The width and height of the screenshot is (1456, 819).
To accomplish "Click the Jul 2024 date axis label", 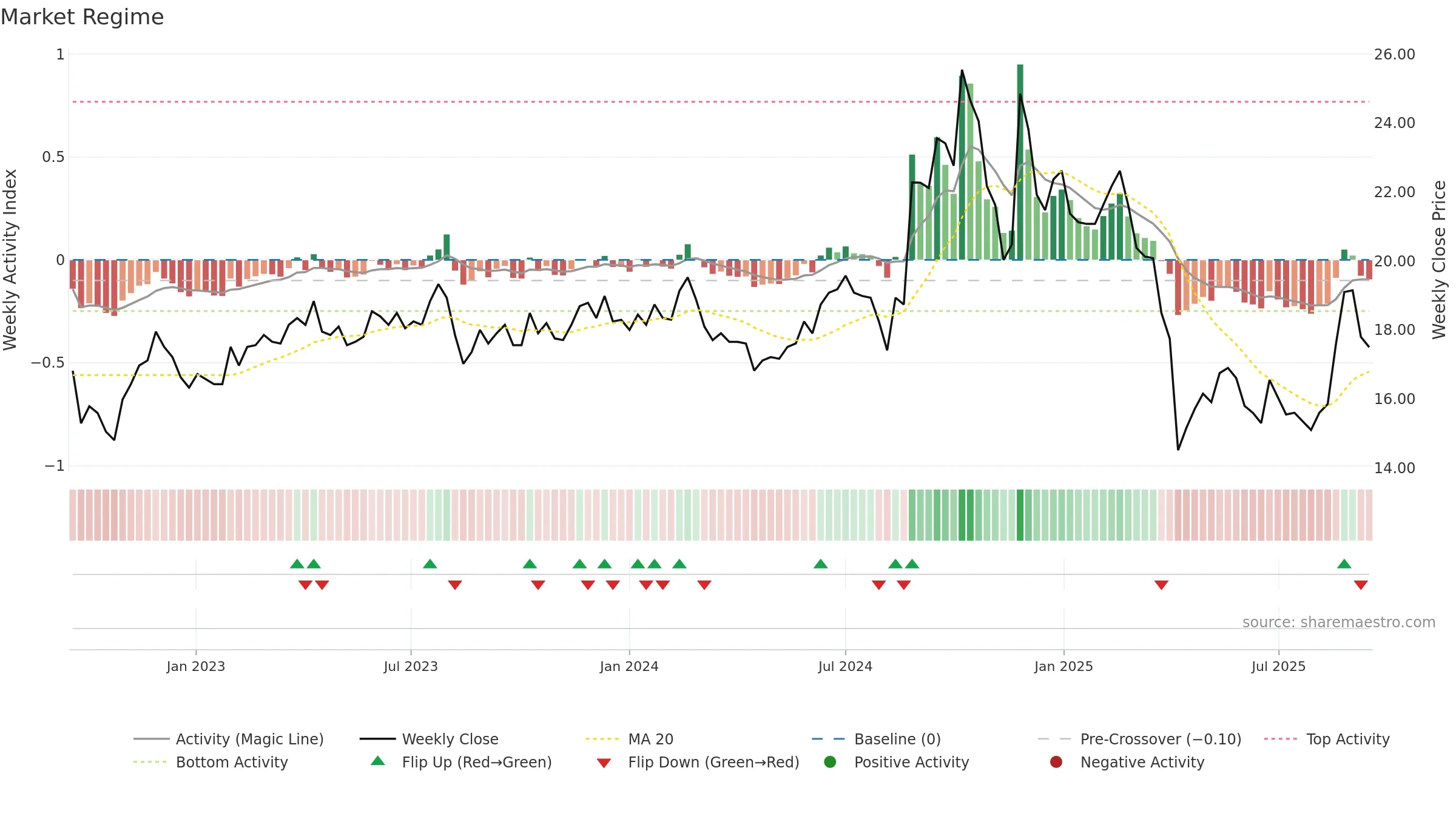I will pos(845,667).
